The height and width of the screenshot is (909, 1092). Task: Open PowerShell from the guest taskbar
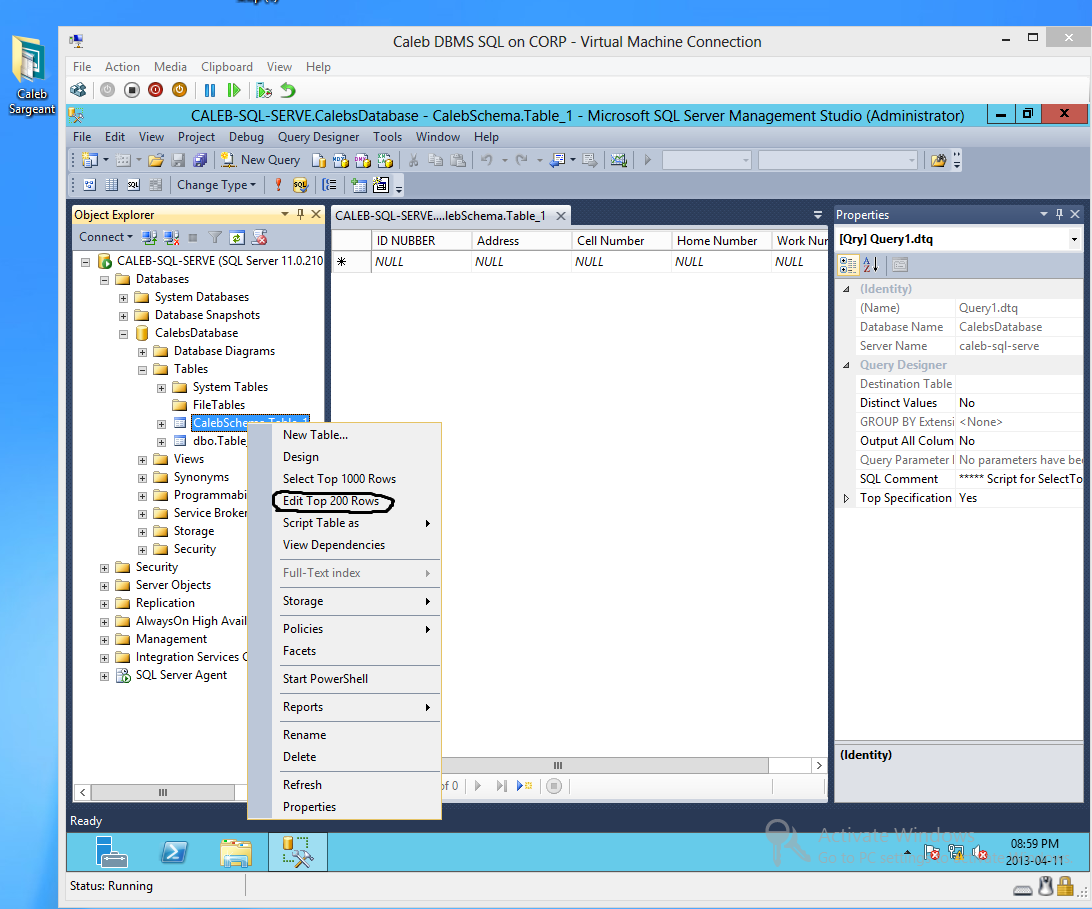174,852
